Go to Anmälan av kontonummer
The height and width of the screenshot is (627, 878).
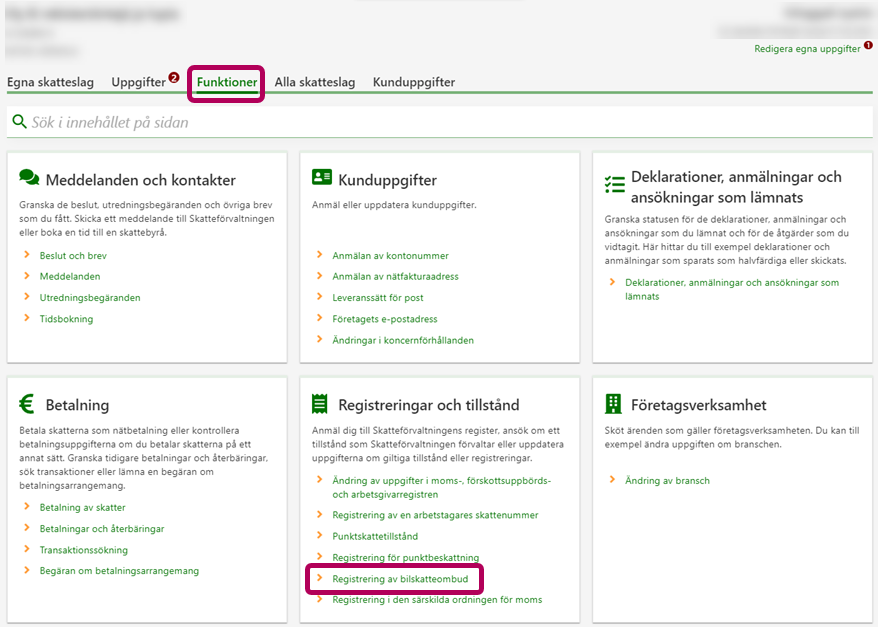coord(390,256)
